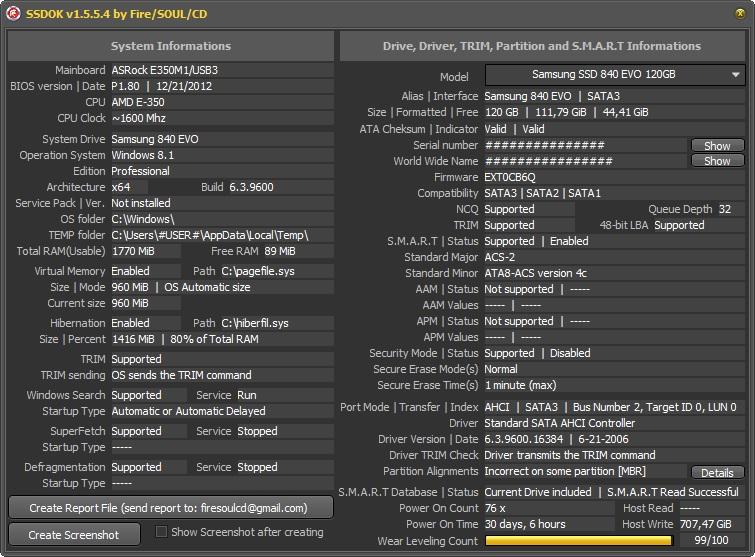The width and height of the screenshot is (755, 557).
Task: Click Secure Erase Mode value Normal
Action: pyautogui.click(x=501, y=369)
